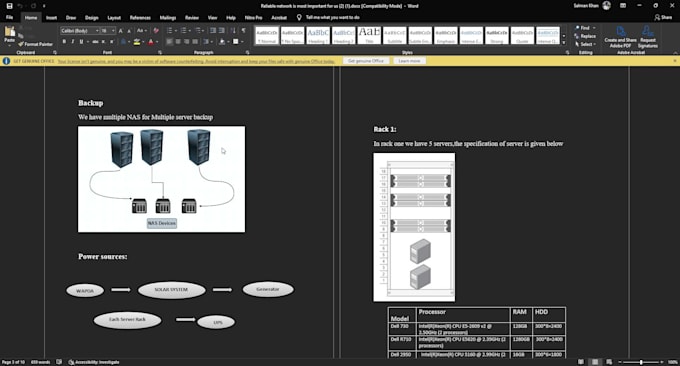Toggle Show/Hide paragraph marks
This screenshot has width=680, height=366.
click(x=243, y=31)
